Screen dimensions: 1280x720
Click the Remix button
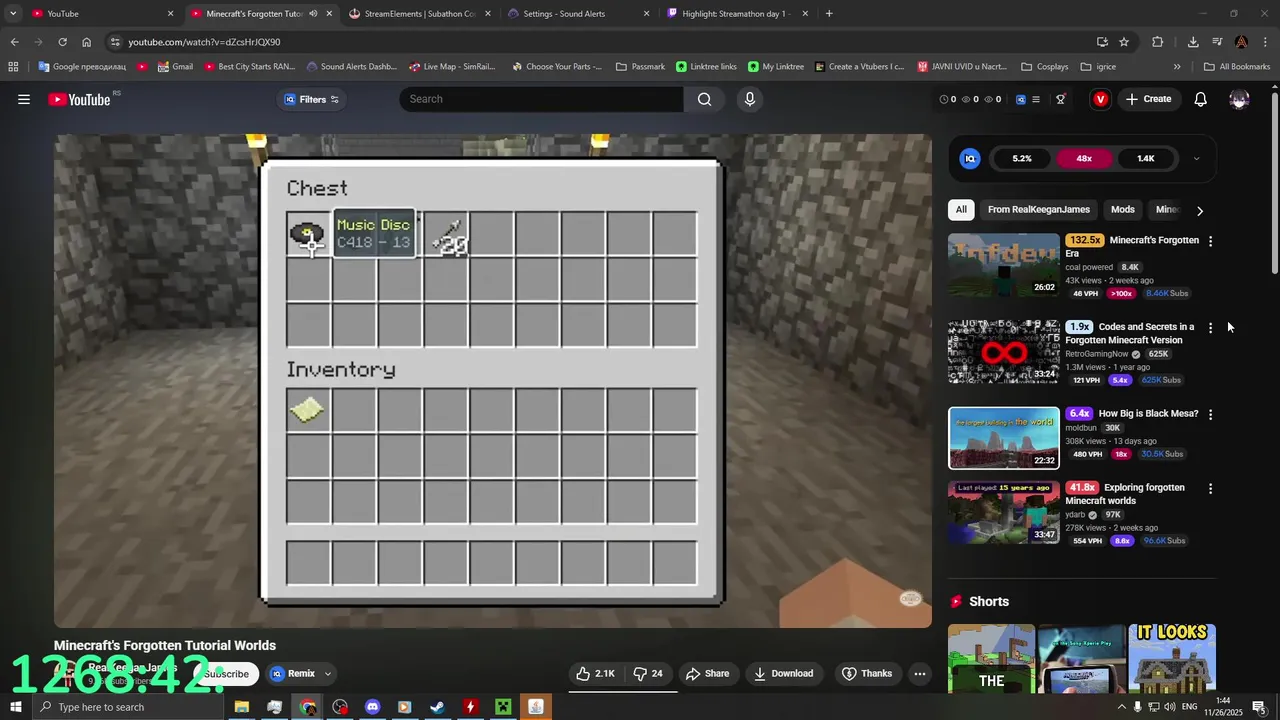(293, 674)
